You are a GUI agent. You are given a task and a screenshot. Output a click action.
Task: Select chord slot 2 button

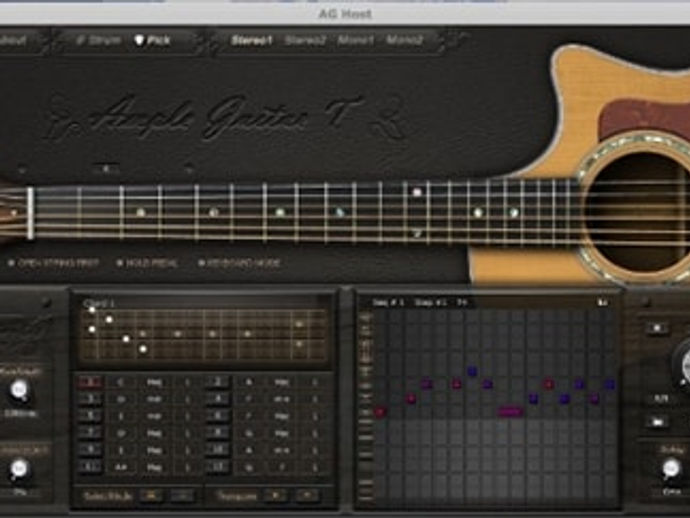[x=217, y=382]
